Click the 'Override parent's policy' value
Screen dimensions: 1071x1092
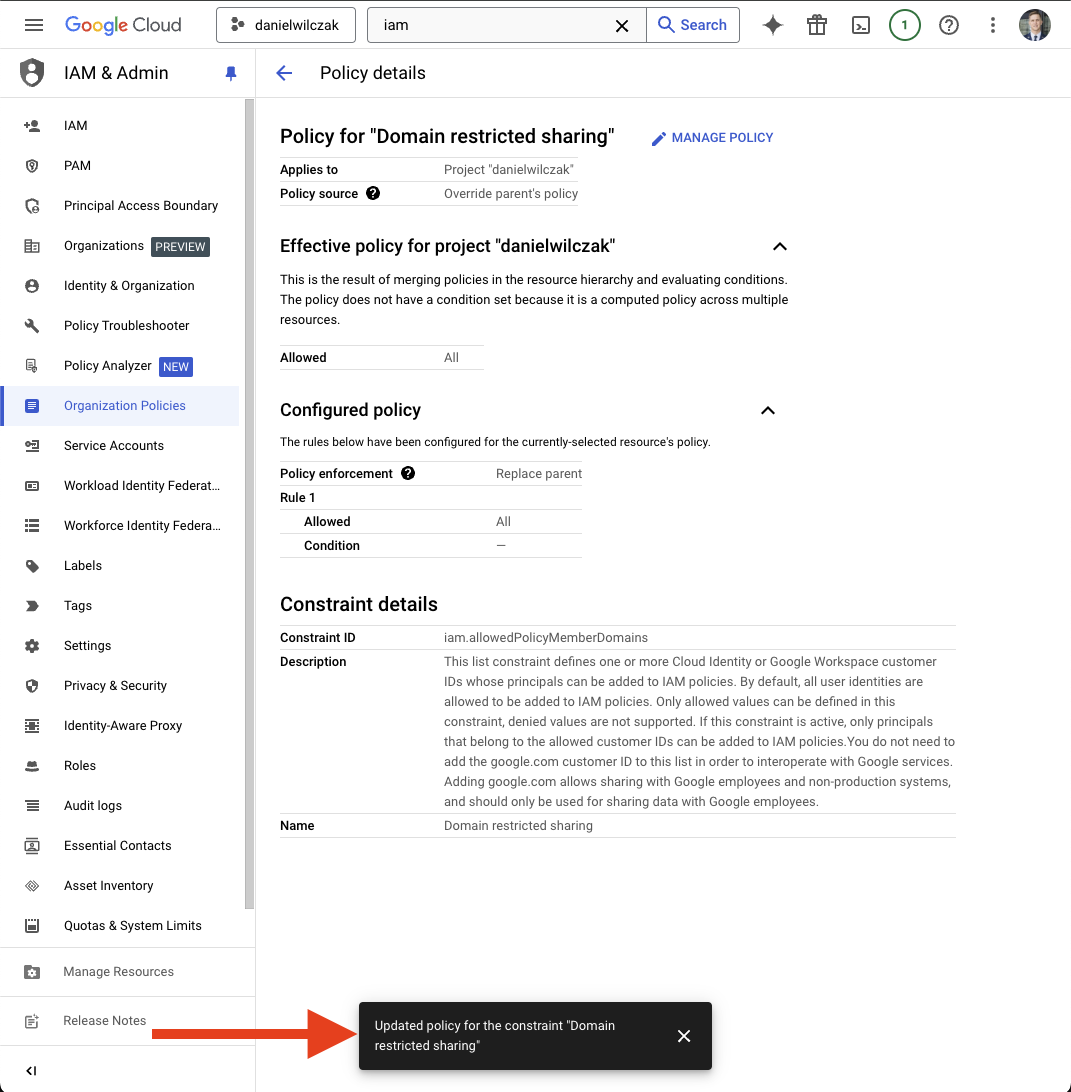pyautogui.click(x=511, y=194)
